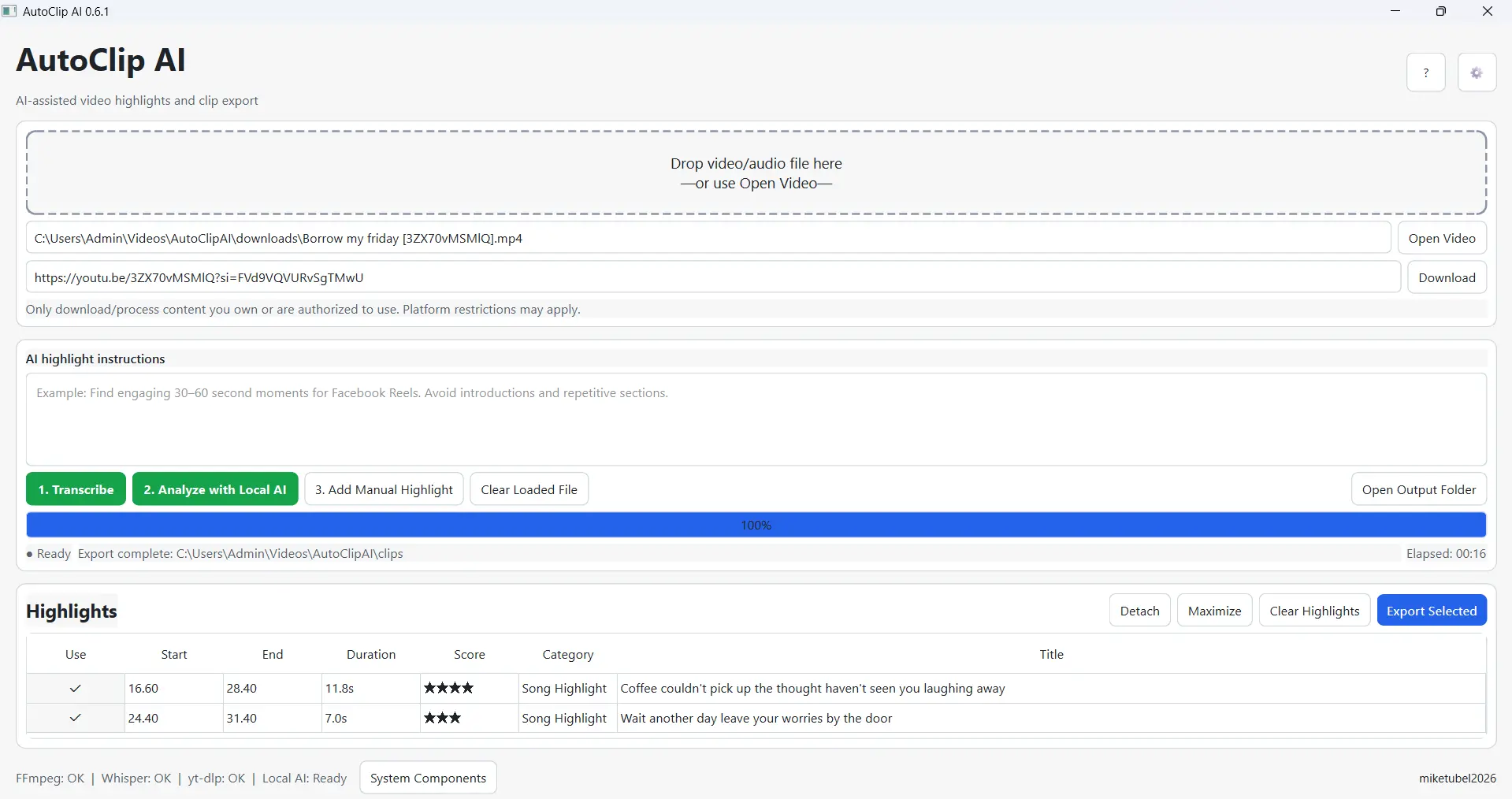The width and height of the screenshot is (1512, 799).
Task: Choose 3. Add Manual Highlight
Action: pos(384,489)
